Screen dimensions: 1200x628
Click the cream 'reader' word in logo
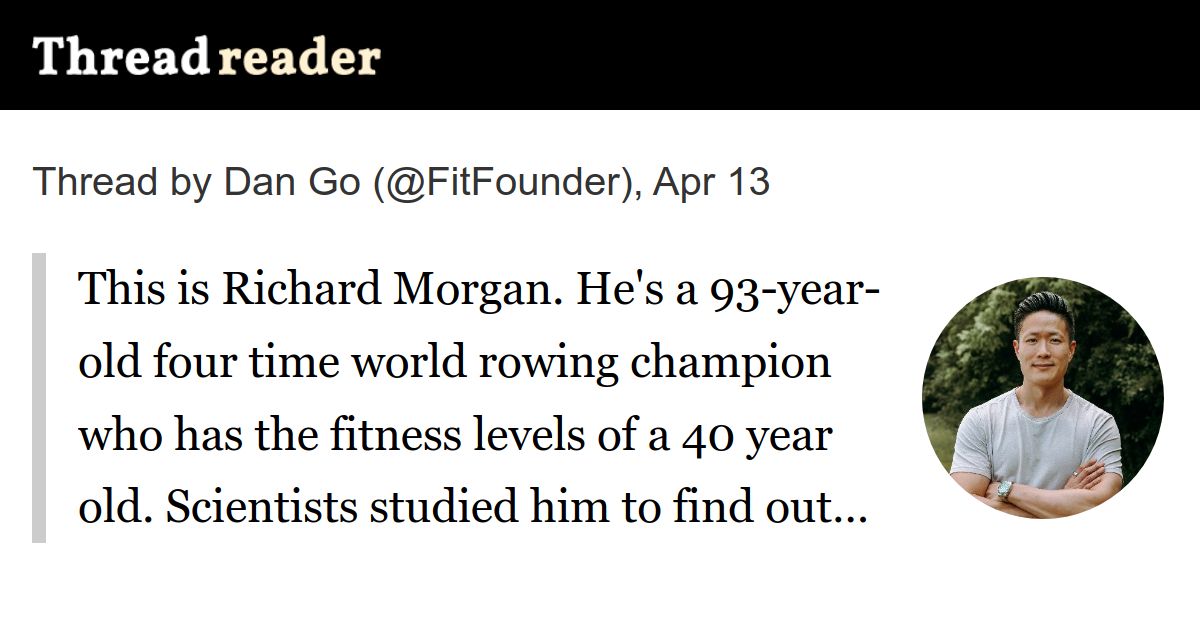tap(299, 58)
